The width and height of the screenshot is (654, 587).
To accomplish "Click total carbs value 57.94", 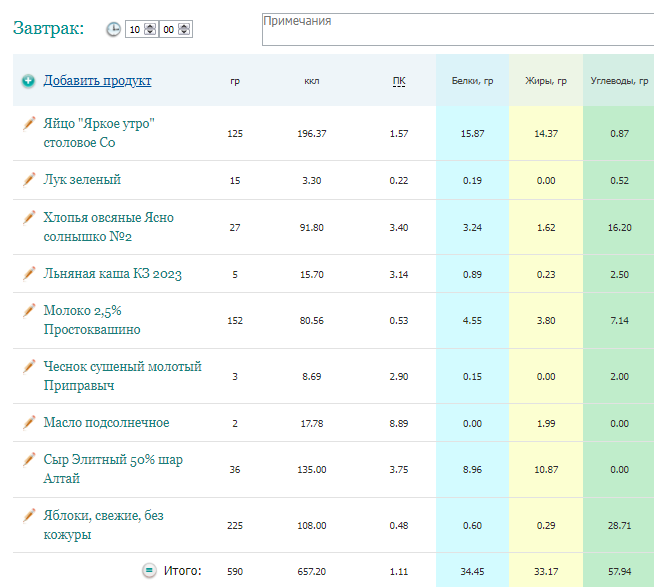I will (x=620, y=572).
